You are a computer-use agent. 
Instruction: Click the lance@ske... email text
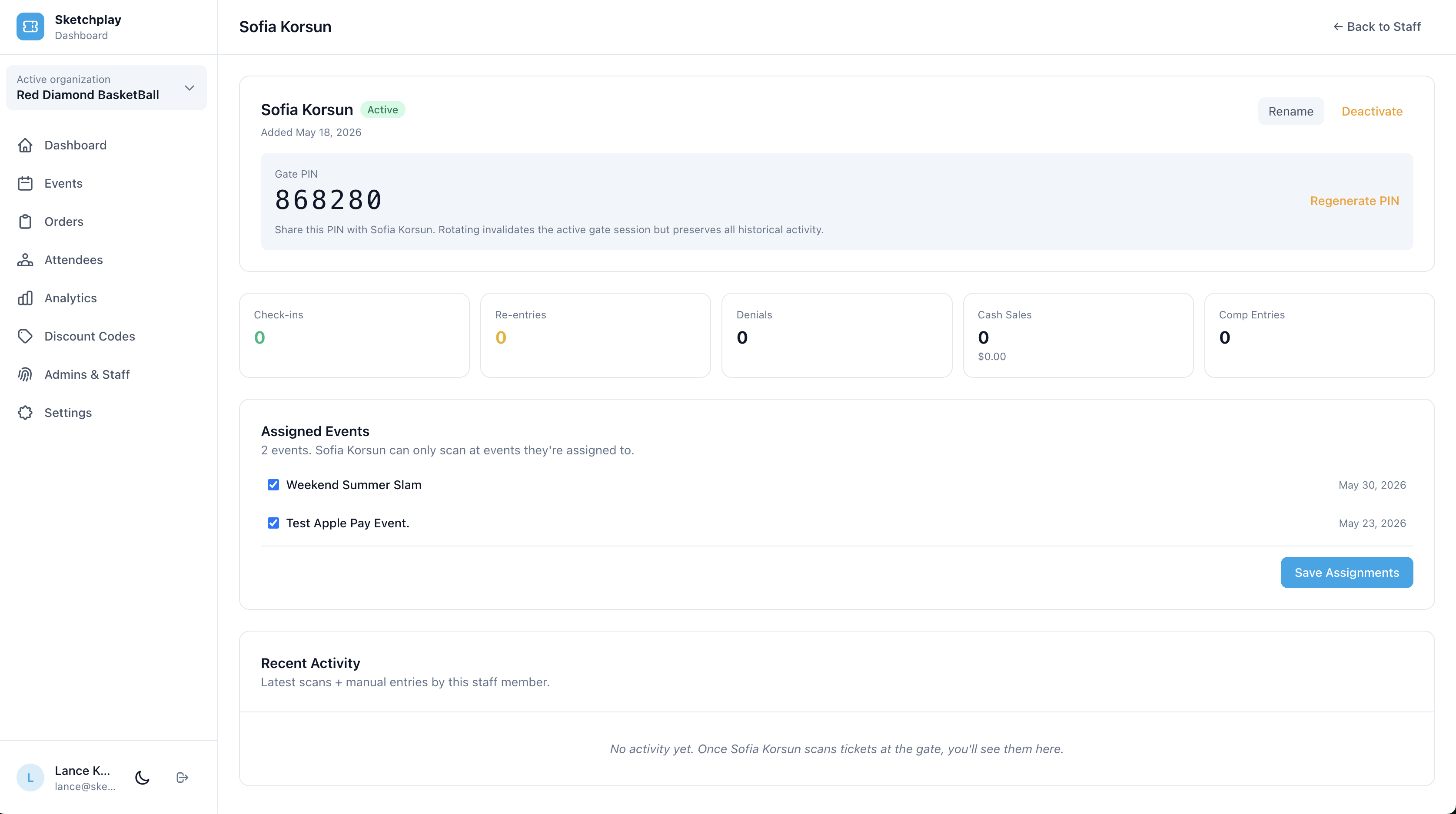pyautogui.click(x=85, y=786)
